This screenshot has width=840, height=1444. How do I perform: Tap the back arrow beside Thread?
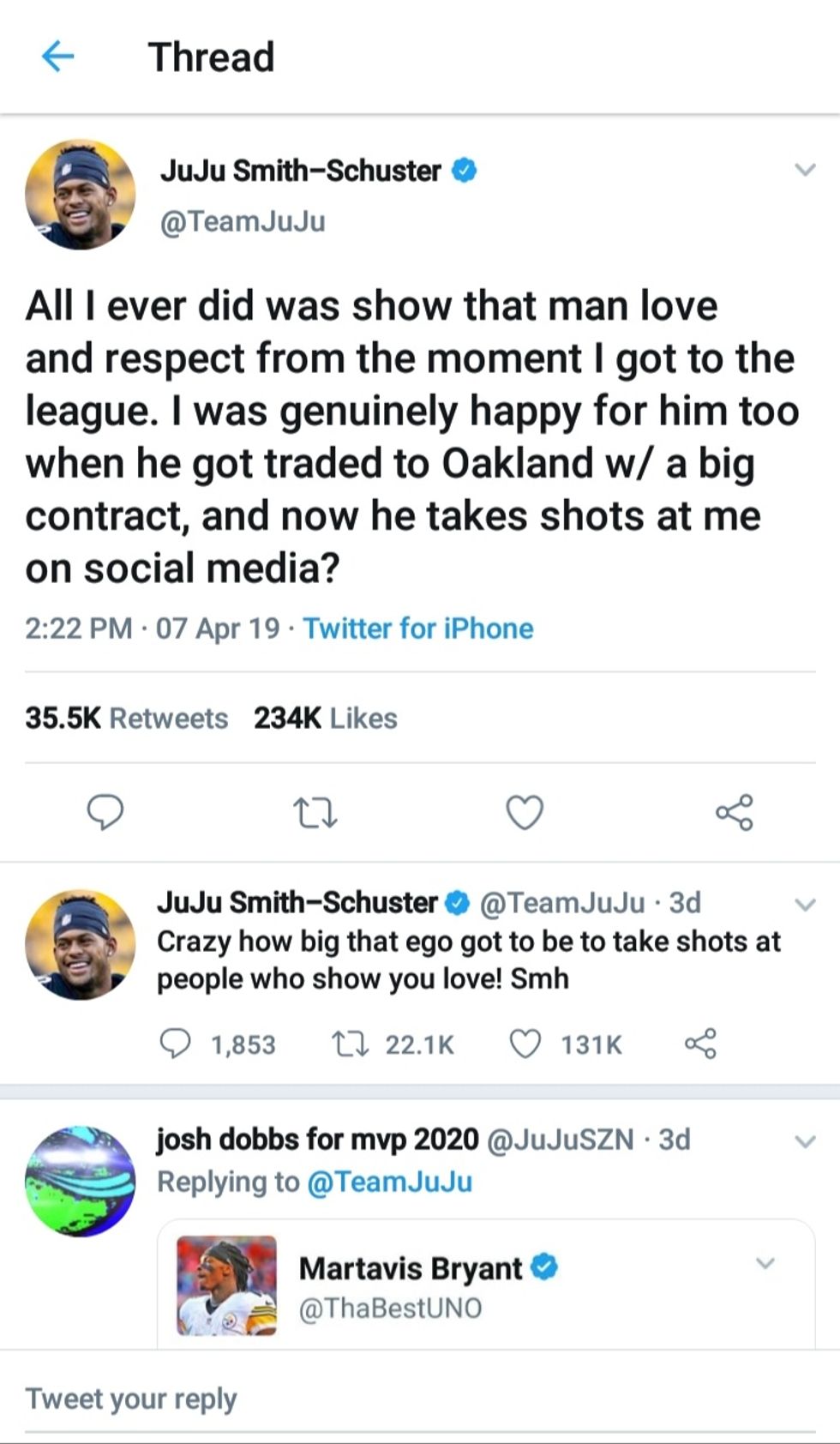pyautogui.click(x=57, y=57)
